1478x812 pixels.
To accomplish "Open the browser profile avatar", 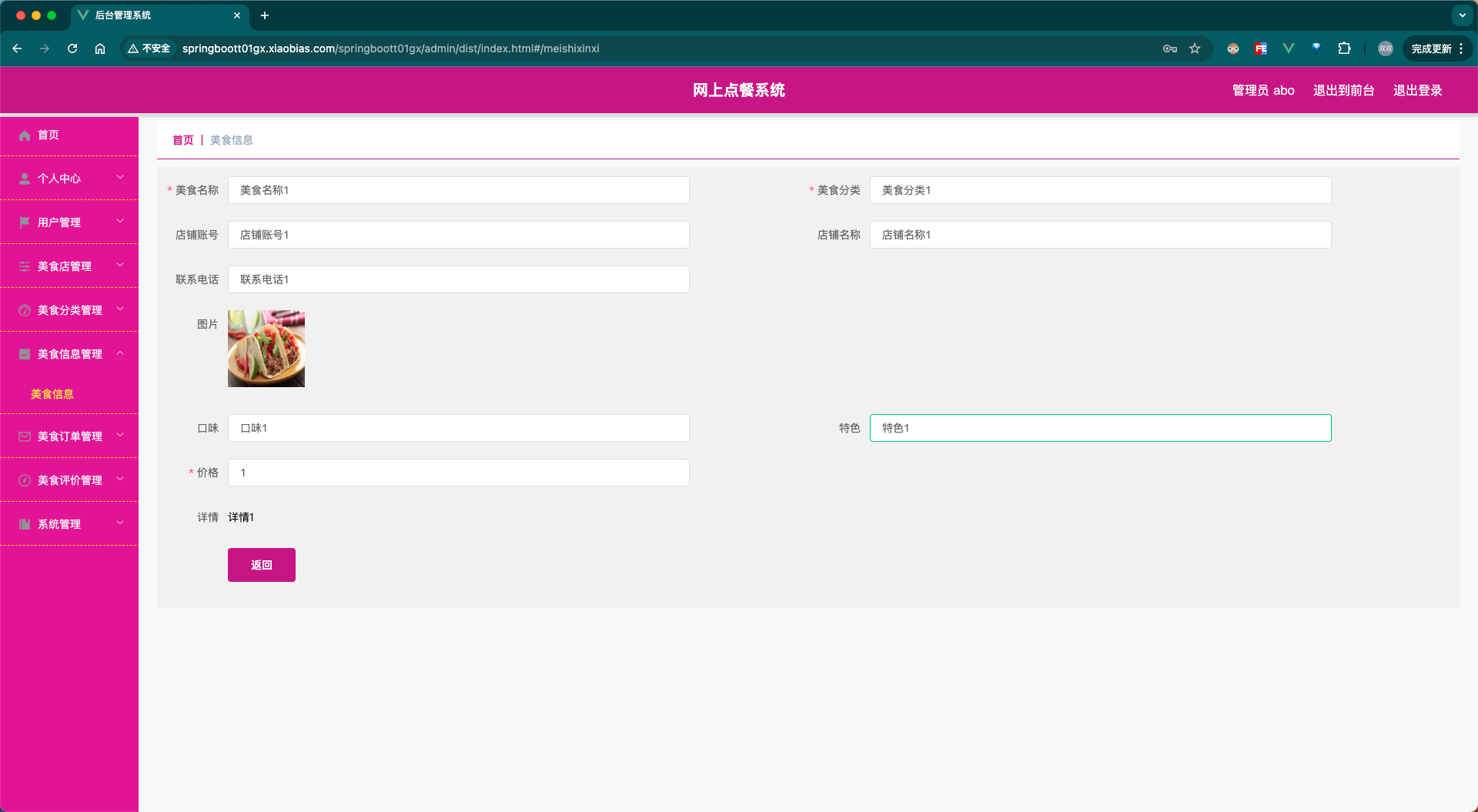I will 1386,48.
